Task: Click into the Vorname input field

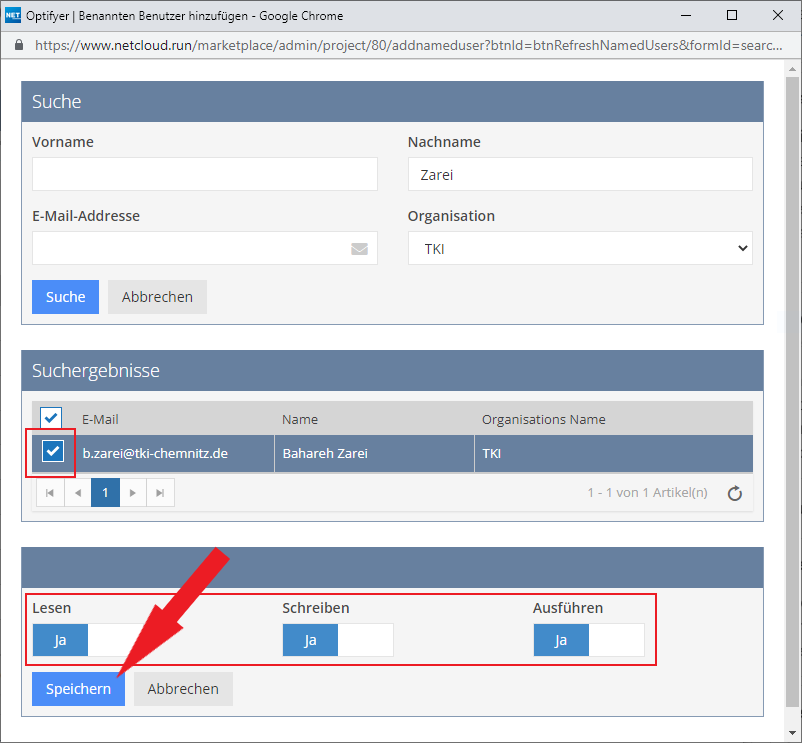Action: (x=204, y=174)
